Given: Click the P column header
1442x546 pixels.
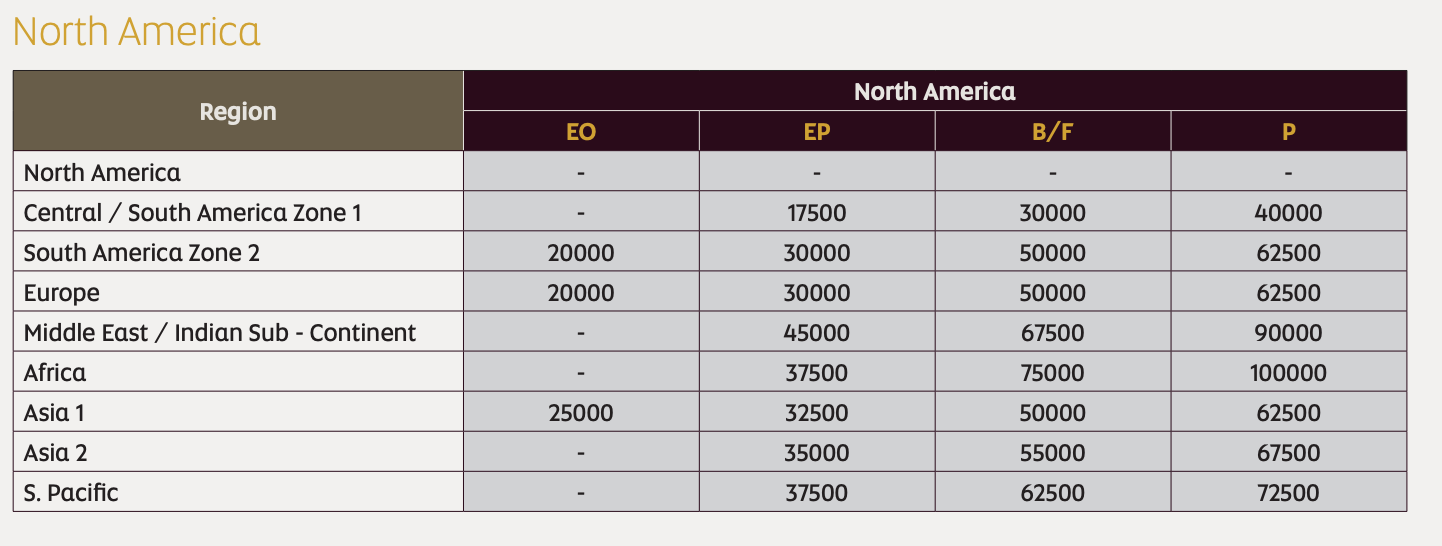Looking at the screenshot, I should (1289, 131).
